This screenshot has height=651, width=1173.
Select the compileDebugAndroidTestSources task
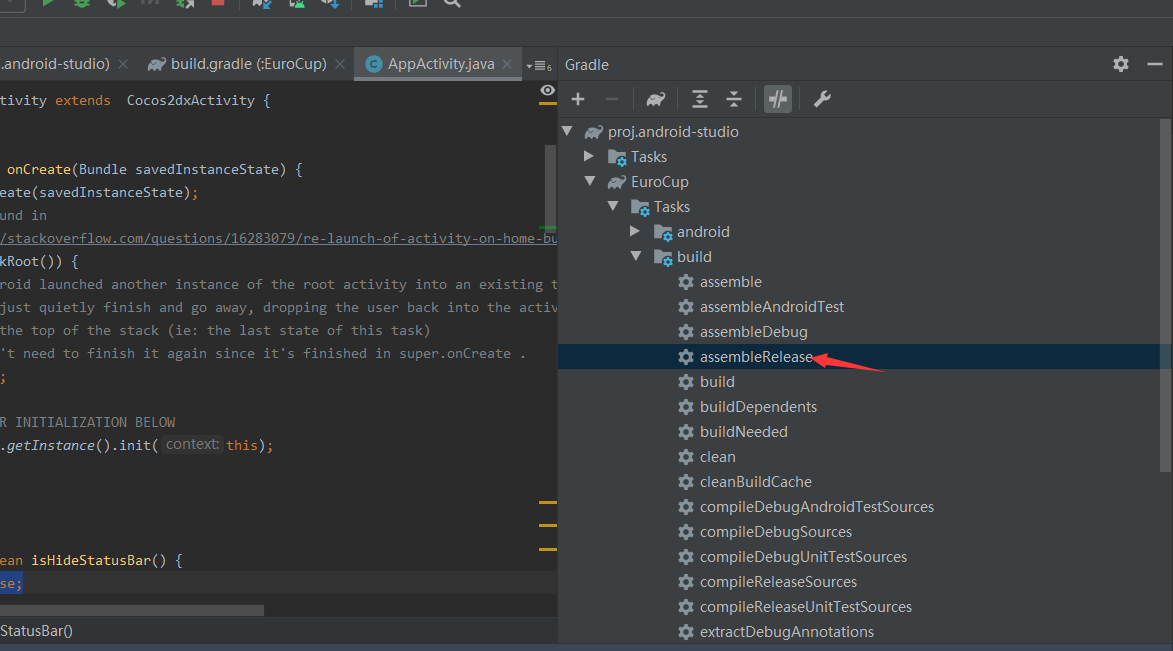click(816, 507)
